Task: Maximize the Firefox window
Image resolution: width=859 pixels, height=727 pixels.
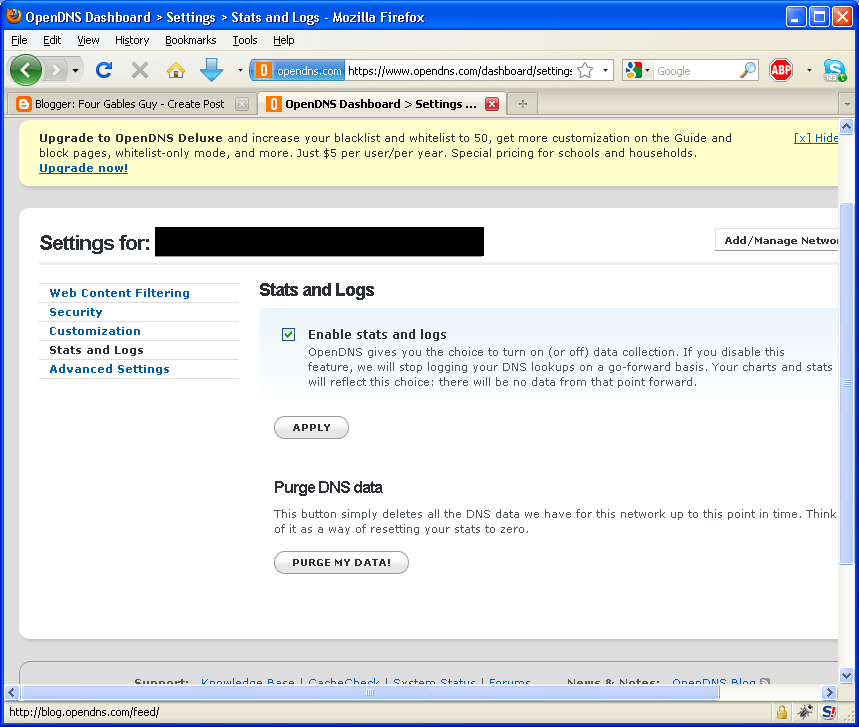Action: pos(820,16)
